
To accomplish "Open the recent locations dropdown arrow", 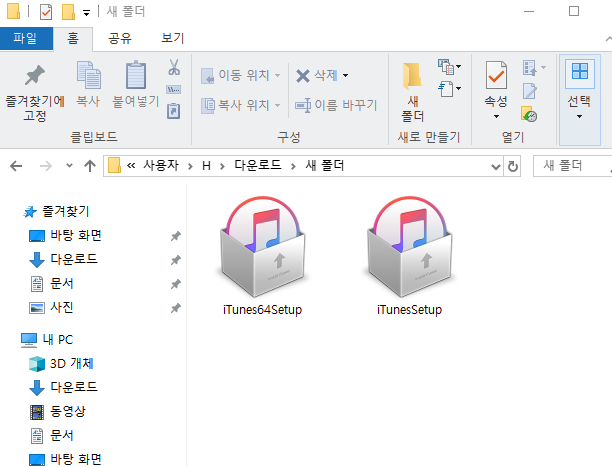I will (69, 166).
